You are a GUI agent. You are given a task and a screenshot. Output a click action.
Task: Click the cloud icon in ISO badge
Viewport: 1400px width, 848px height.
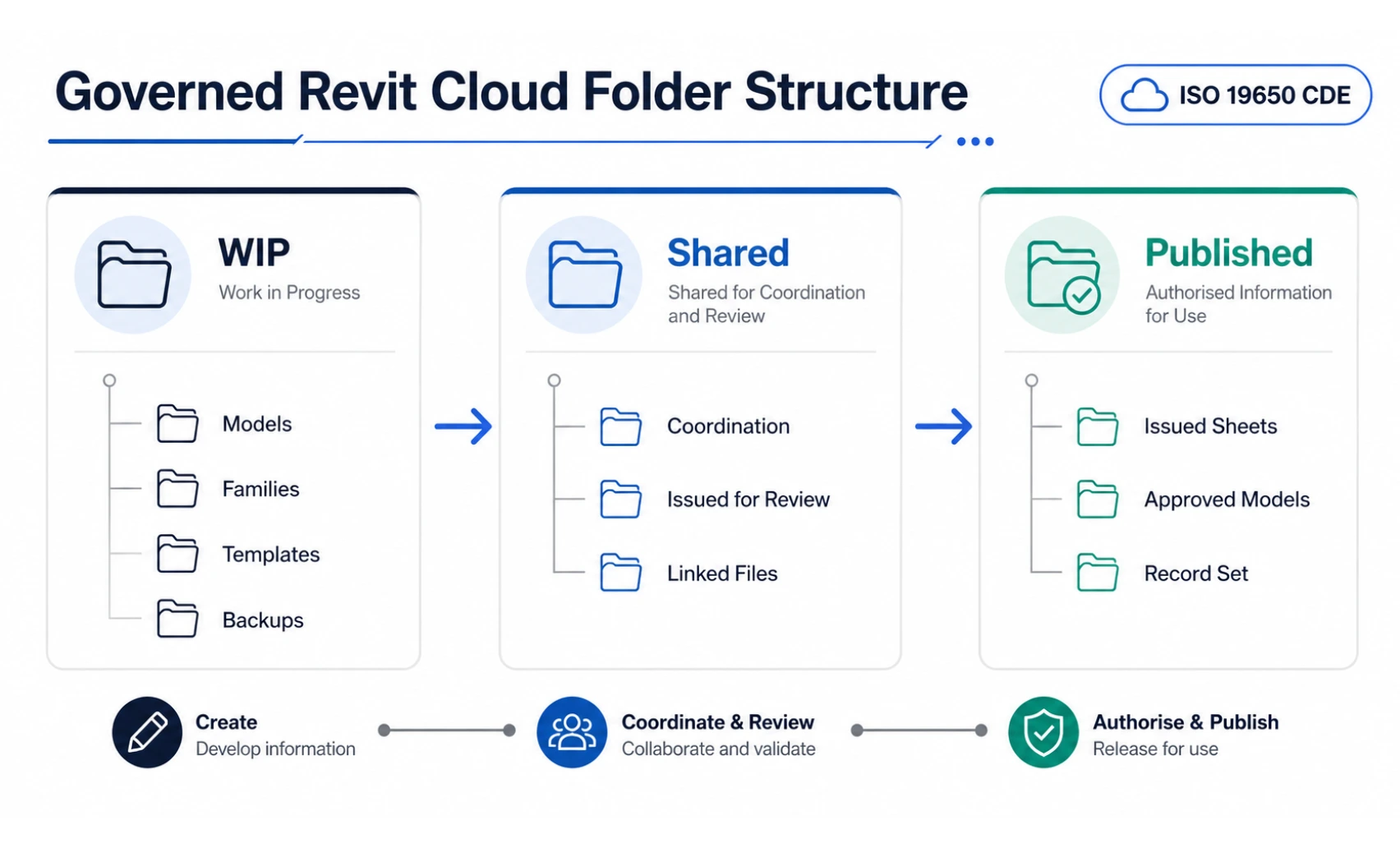click(1144, 95)
